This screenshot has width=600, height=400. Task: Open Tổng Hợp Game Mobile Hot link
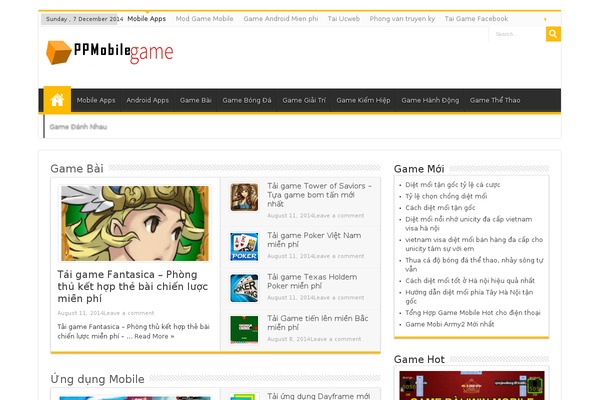pyautogui.click(x=473, y=313)
